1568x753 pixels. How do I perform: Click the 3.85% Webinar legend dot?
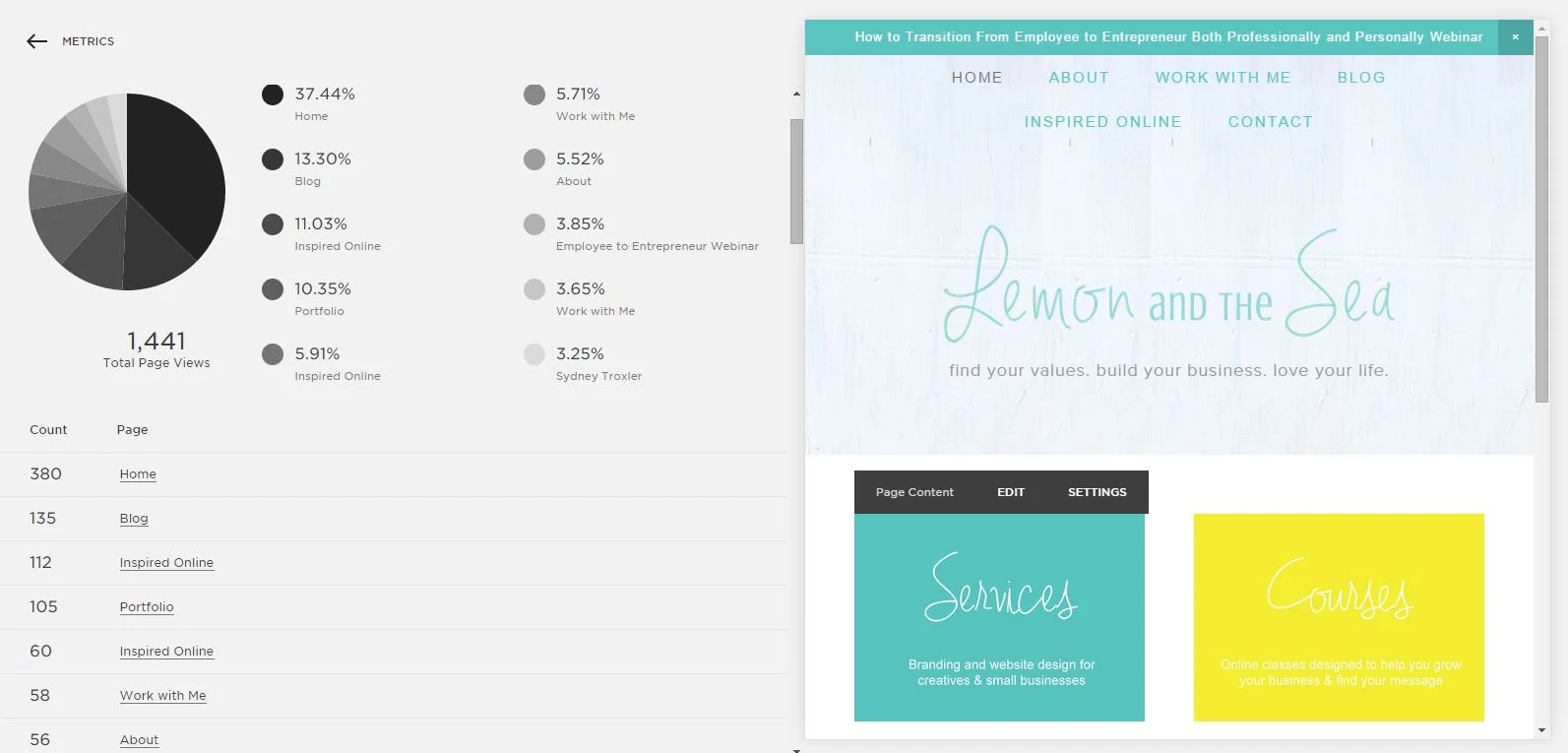[534, 224]
